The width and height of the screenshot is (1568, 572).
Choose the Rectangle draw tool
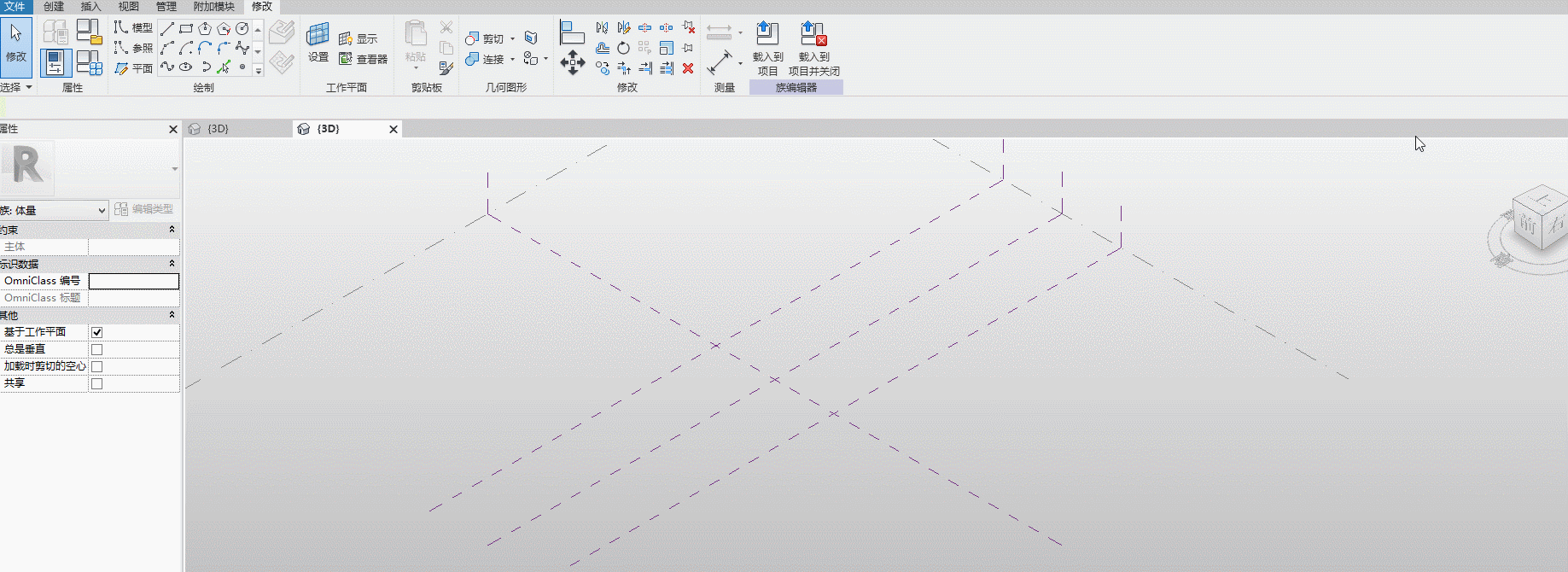pyautogui.click(x=186, y=29)
